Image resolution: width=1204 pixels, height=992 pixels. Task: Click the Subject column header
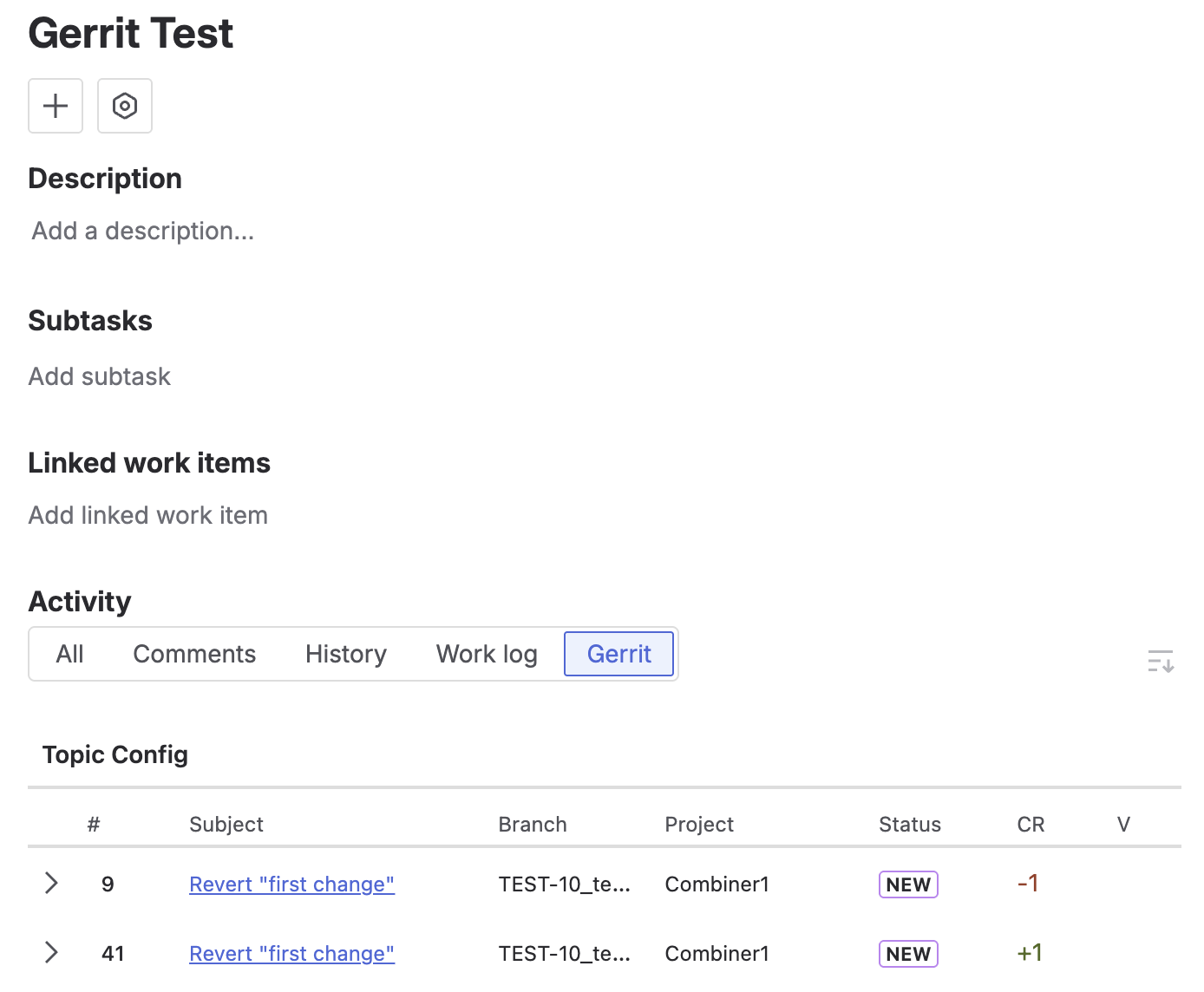[x=226, y=825]
